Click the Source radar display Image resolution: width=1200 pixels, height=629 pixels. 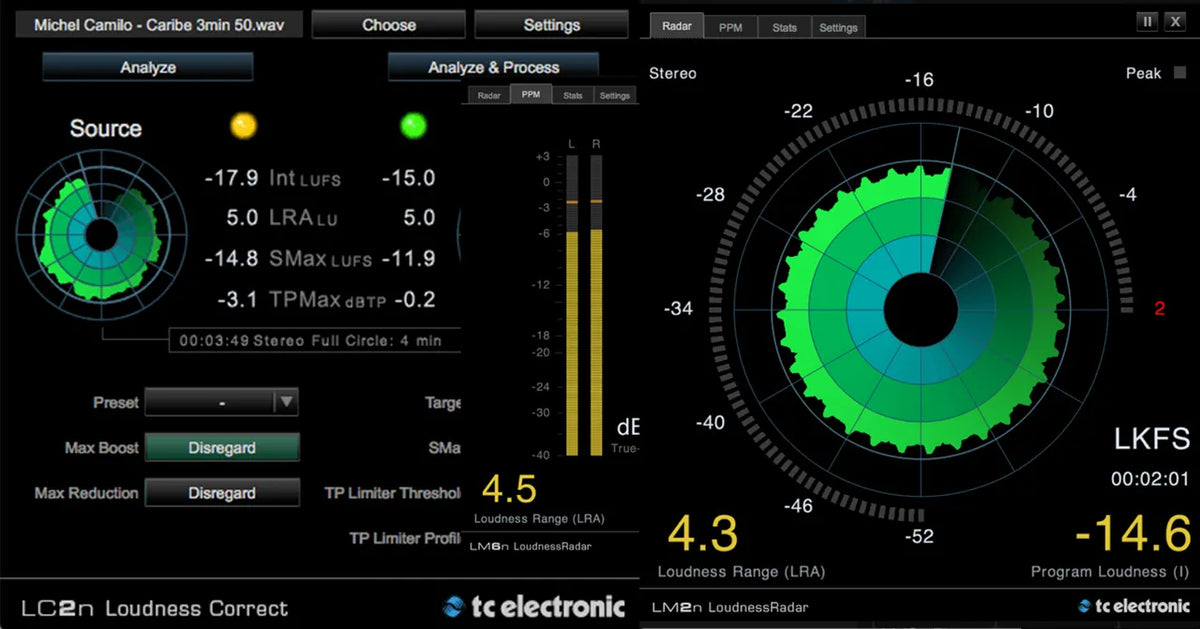click(x=100, y=235)
